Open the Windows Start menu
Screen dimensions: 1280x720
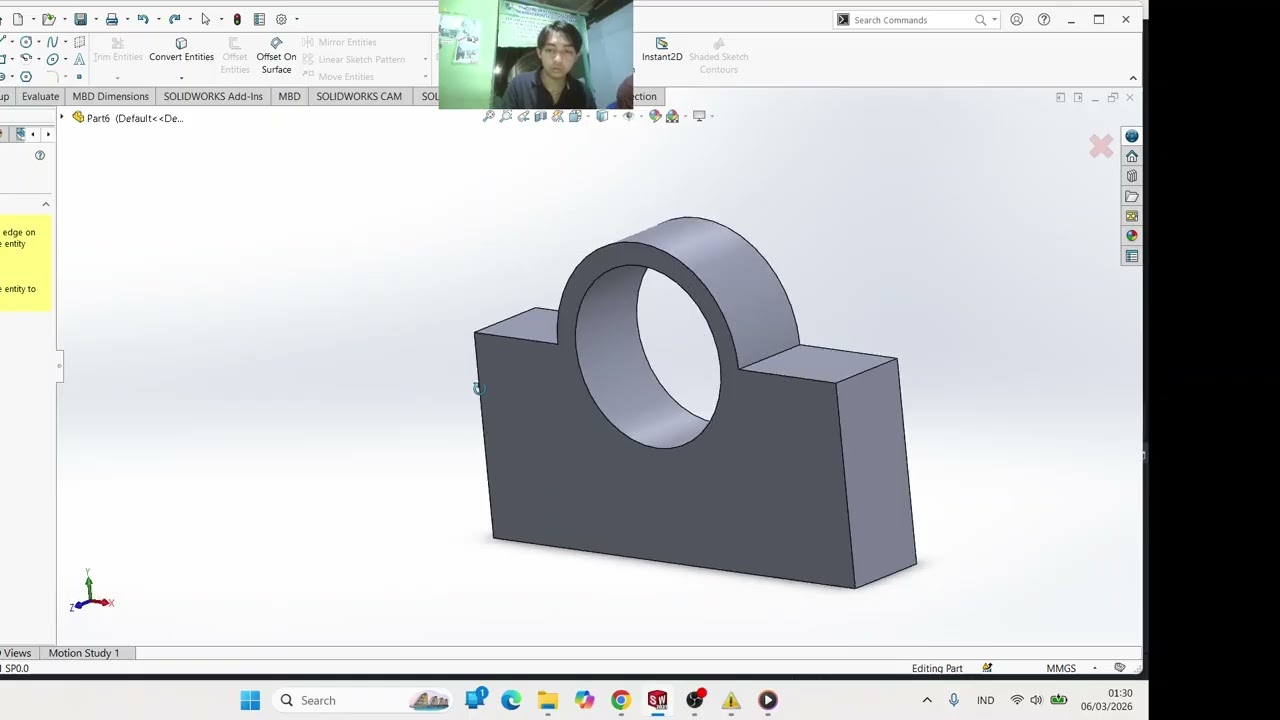coord(250,700)
